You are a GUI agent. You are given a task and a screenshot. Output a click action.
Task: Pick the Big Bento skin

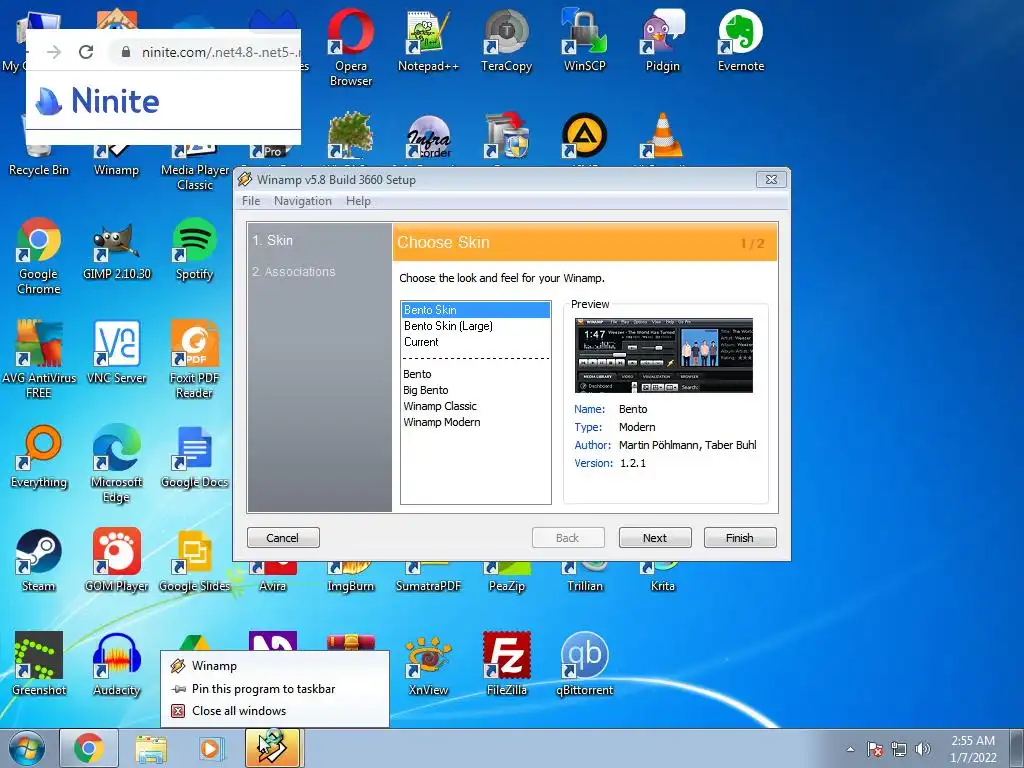coord(475,390)
